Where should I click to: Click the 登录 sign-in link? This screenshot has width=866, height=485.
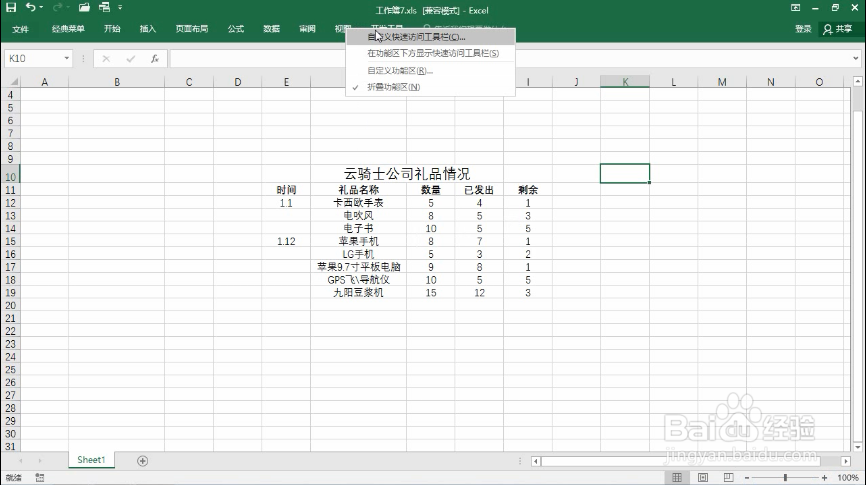(x=803, y=29)
